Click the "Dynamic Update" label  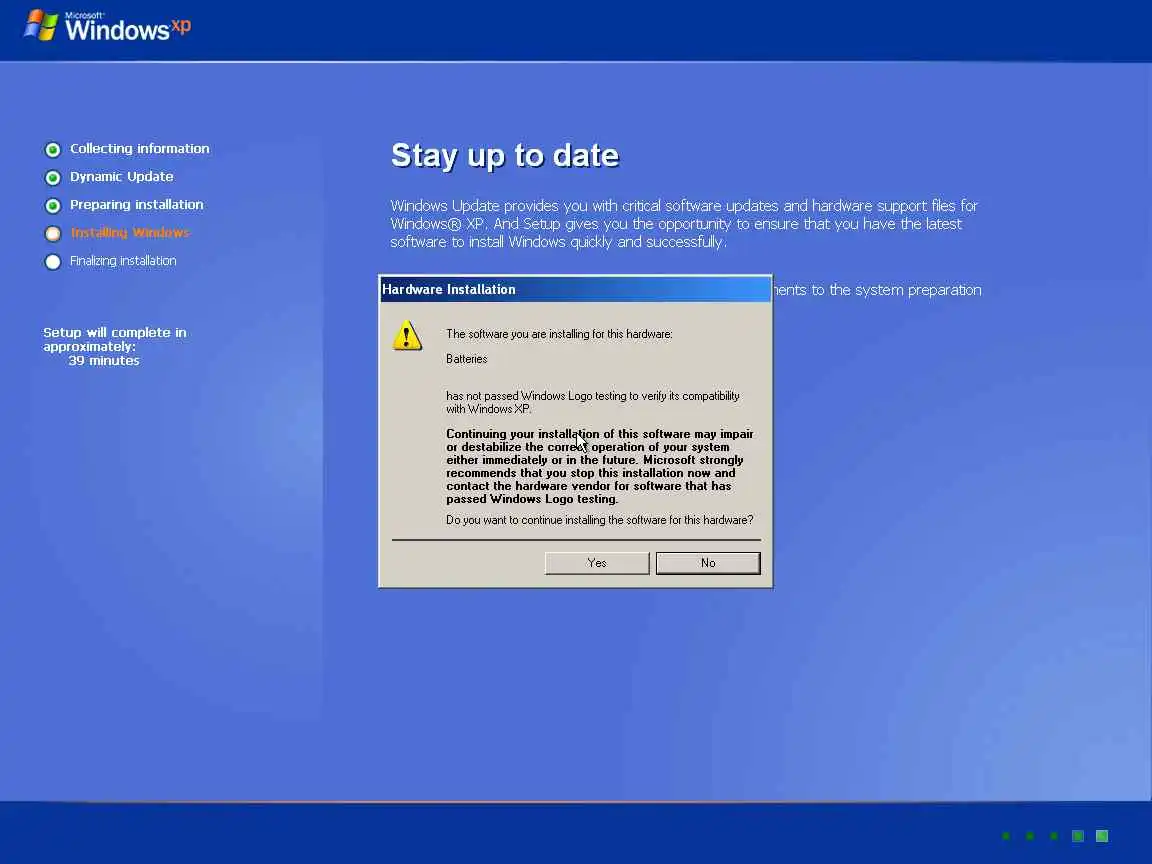pyautogui.click(x=122, y=176)
